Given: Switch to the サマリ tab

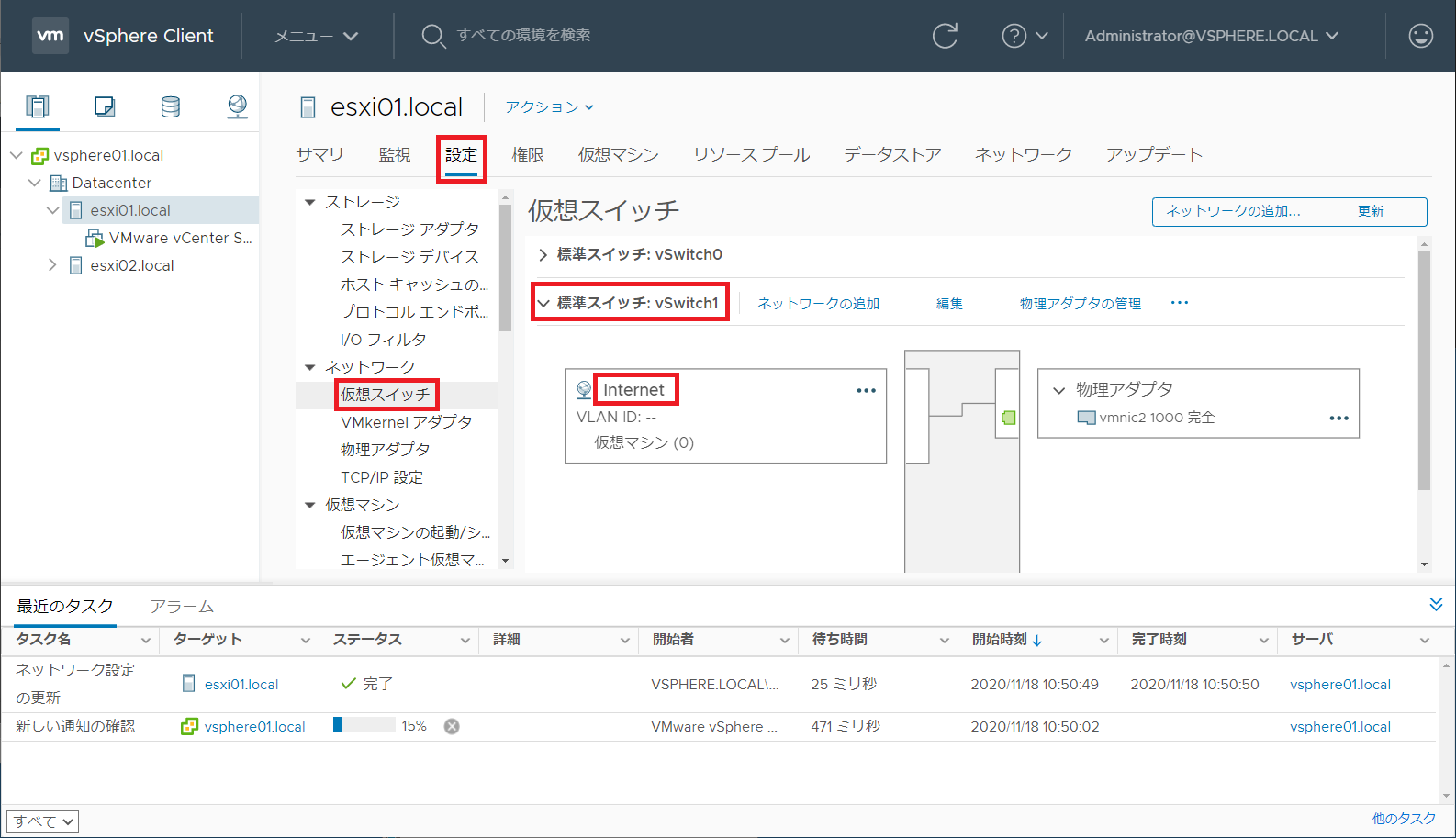Looking at the screenshot, I should click(319, 154).
